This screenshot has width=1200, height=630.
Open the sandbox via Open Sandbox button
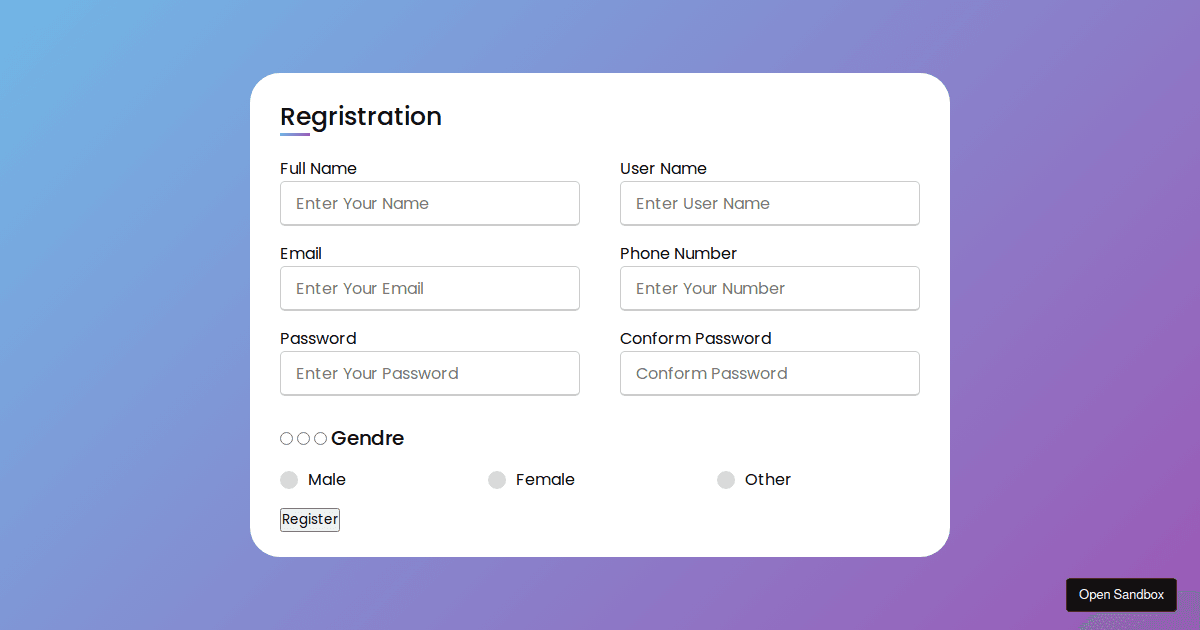[1121, 594]
